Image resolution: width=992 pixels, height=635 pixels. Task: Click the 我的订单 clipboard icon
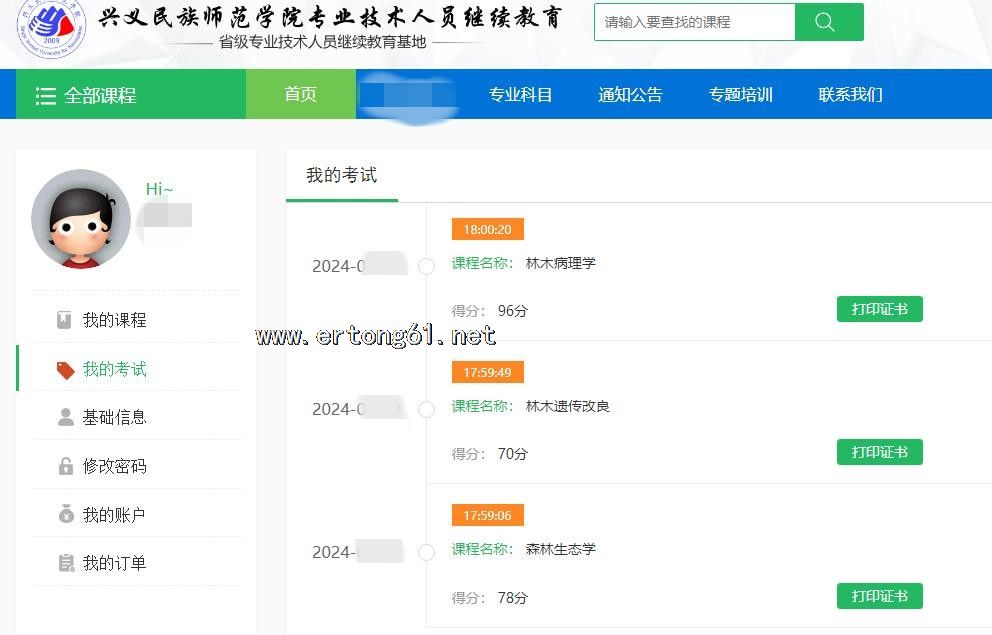click(x=65, y=563)
